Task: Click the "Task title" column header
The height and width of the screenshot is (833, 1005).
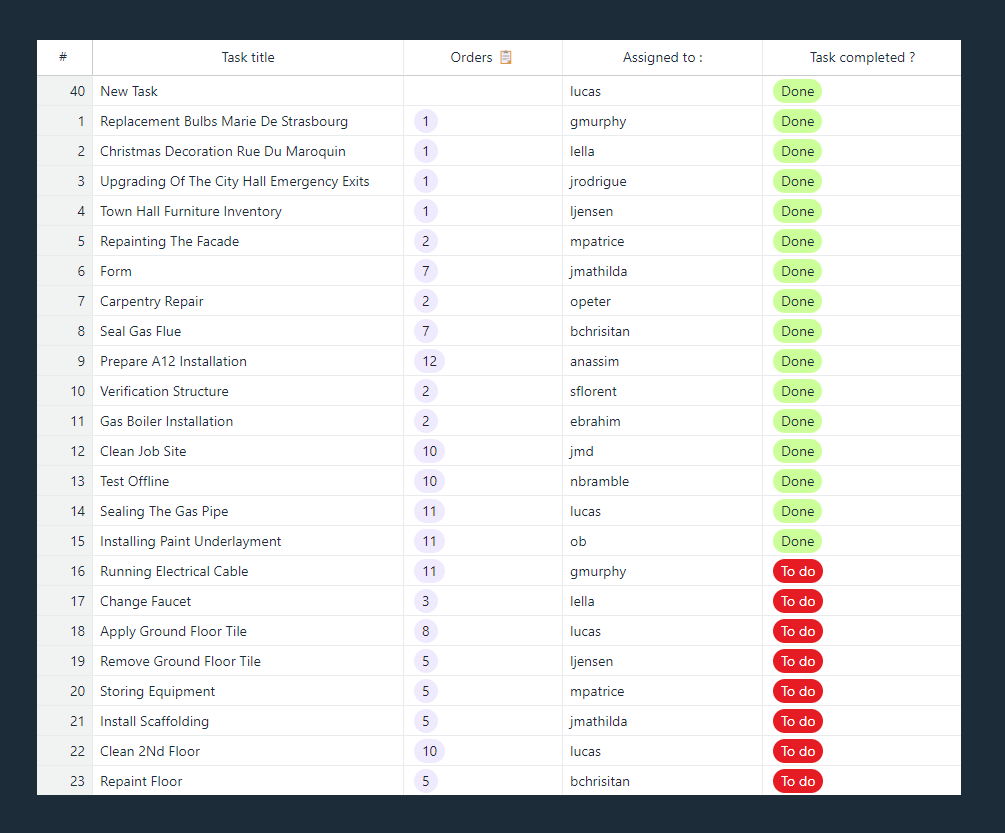Action: (248, 57)
